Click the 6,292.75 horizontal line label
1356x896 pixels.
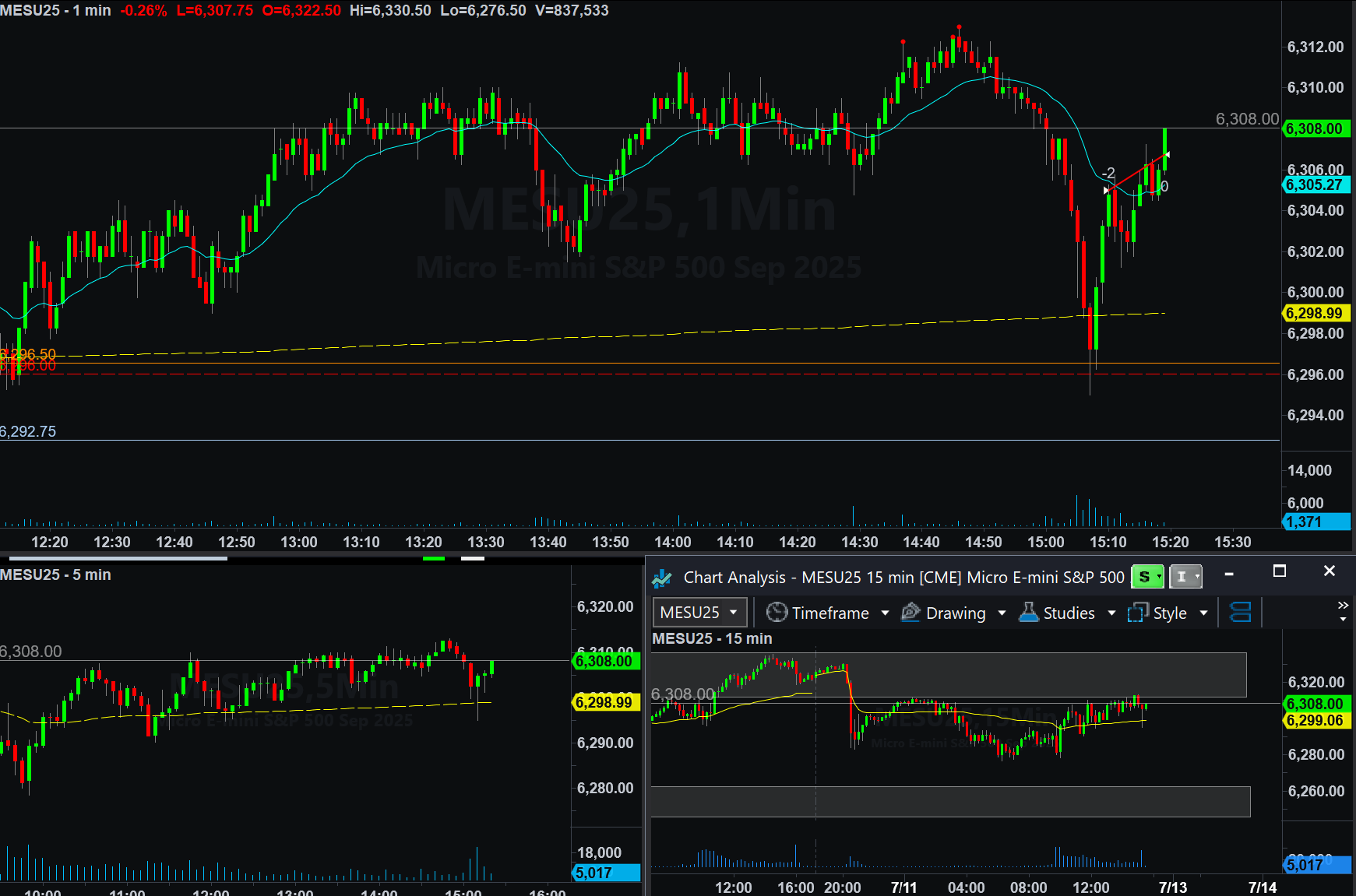tap(28, 431)
